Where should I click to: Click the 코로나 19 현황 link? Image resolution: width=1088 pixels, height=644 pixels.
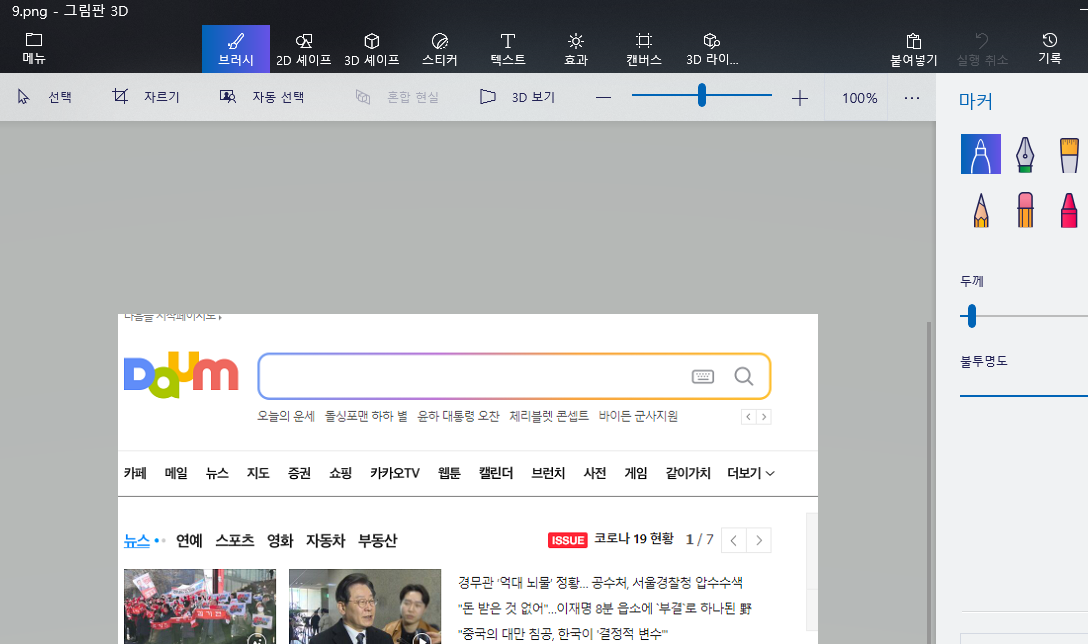point(634,539)
